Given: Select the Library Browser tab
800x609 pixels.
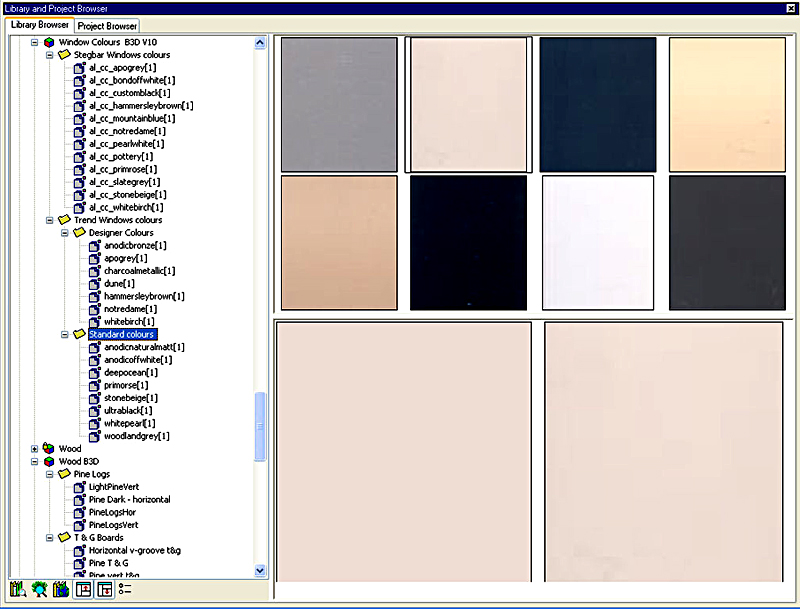Looking at the screenshot, I should coord(39,25).
